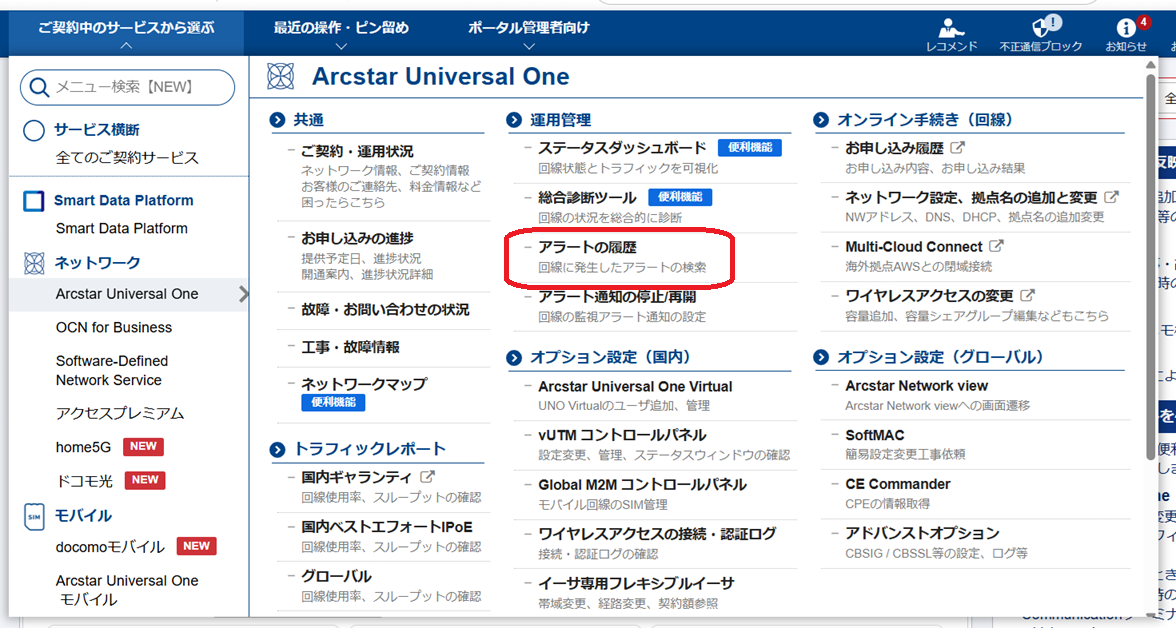This screenshot has height=628, width=1176.
Task: Click the モバイル SIM card icon
Action: pos(34,516)
